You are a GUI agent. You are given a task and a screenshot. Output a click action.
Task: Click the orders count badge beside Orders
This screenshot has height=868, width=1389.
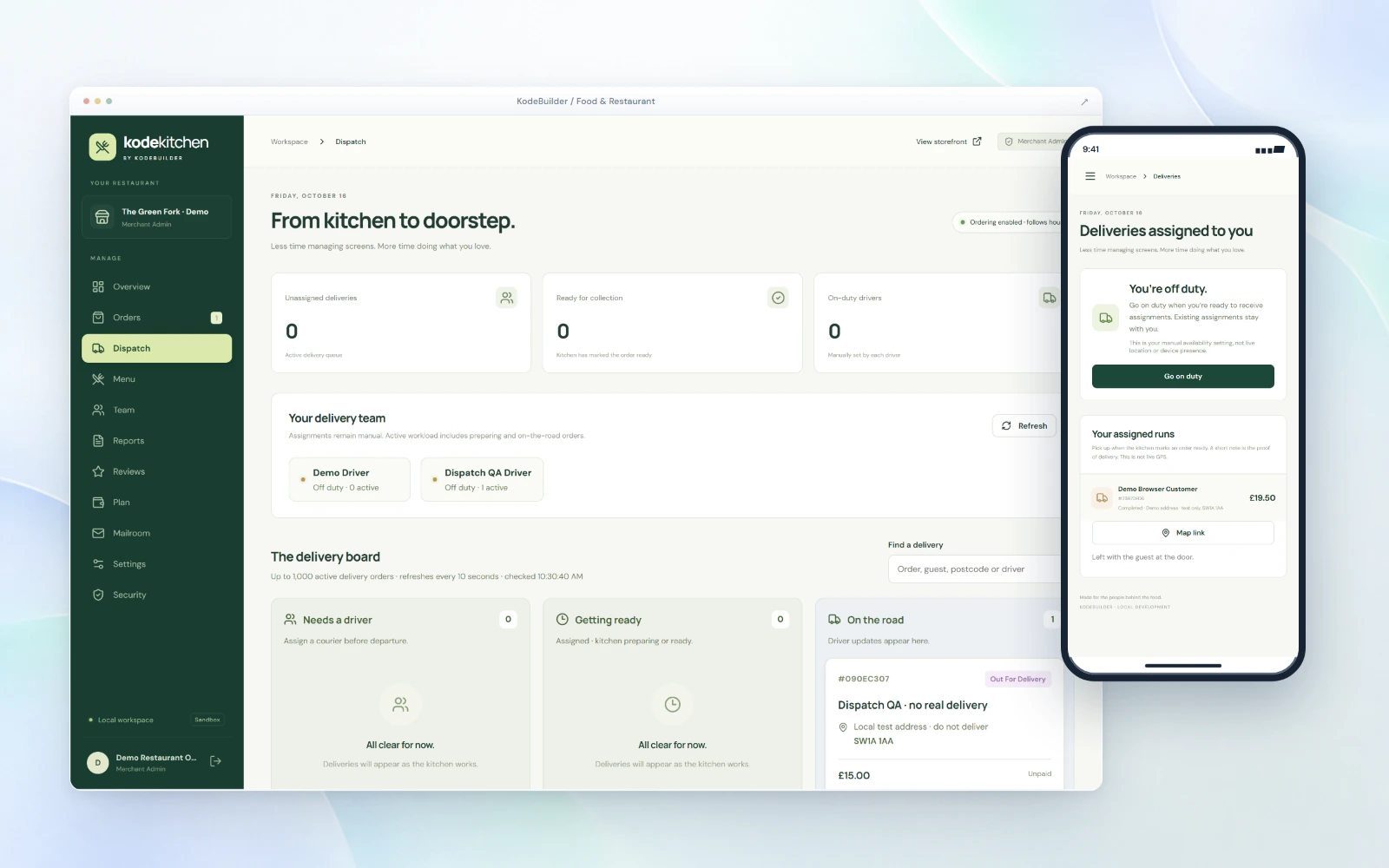click(x=216, y=318)
